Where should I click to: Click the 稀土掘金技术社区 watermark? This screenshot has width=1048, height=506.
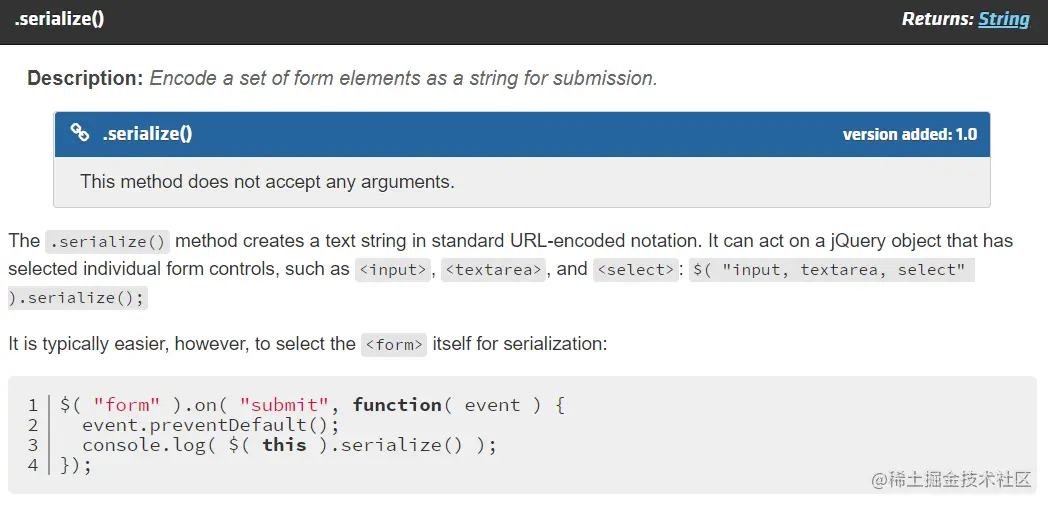pyautogui.click(x=950, y=479)
